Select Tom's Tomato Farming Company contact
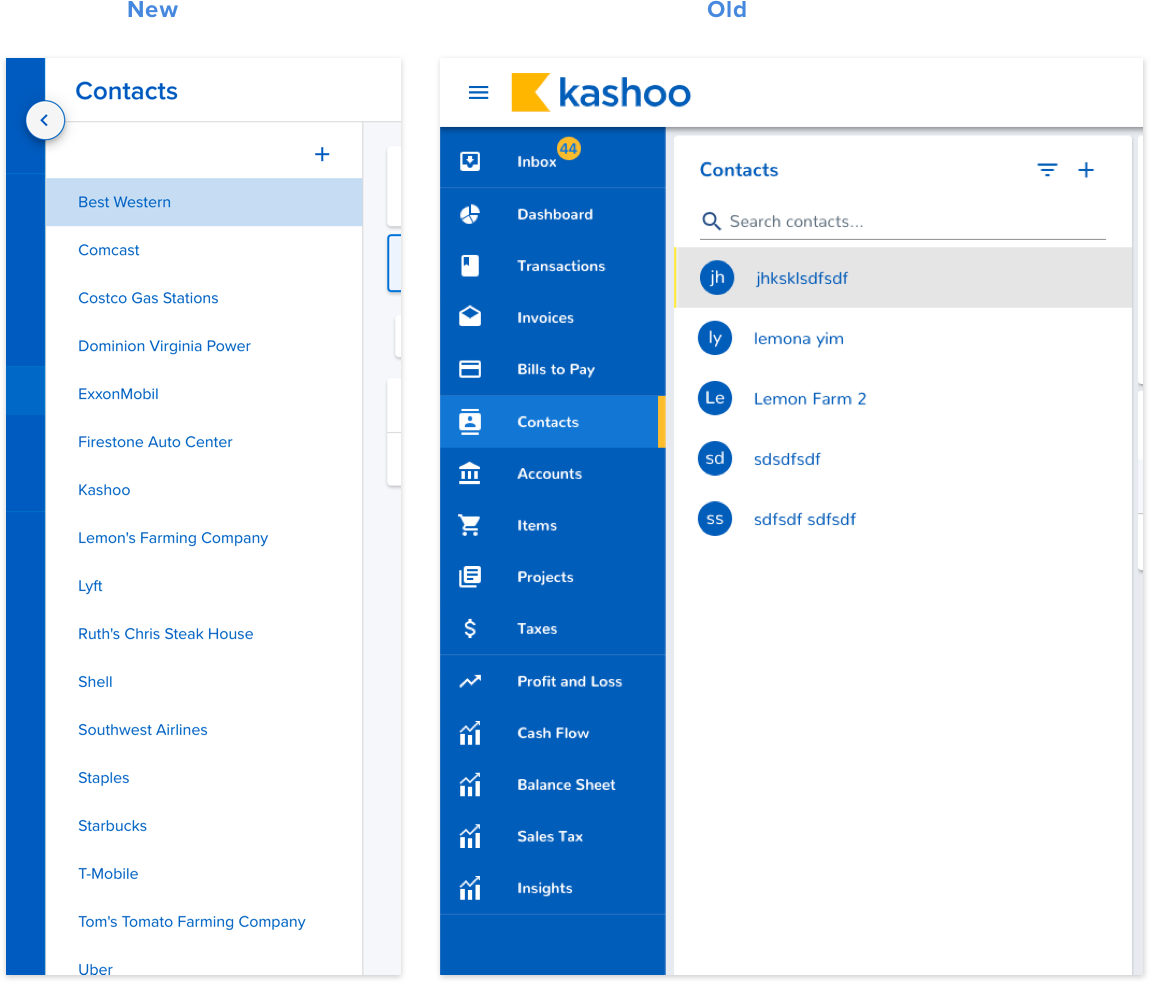The height and width of the screenshot is (983, 1150). [204, 921]
